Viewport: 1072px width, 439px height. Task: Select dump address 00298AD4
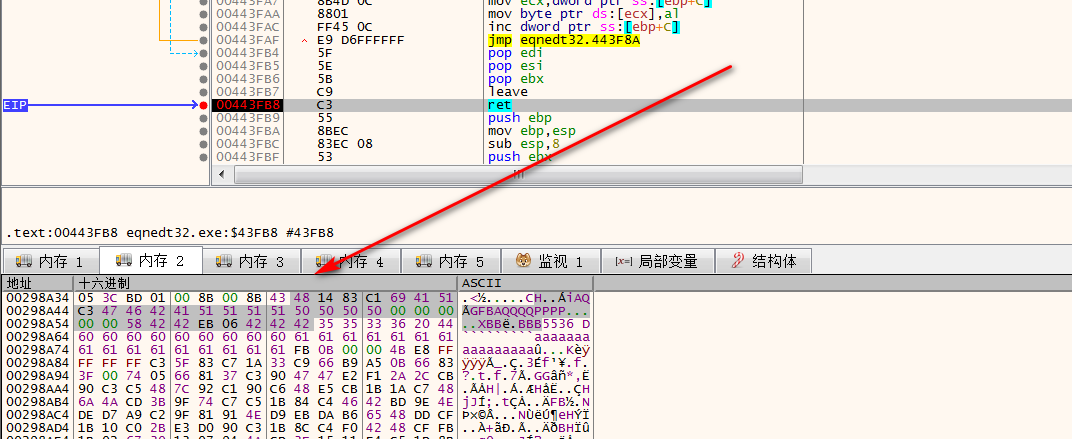pos(36,427)
